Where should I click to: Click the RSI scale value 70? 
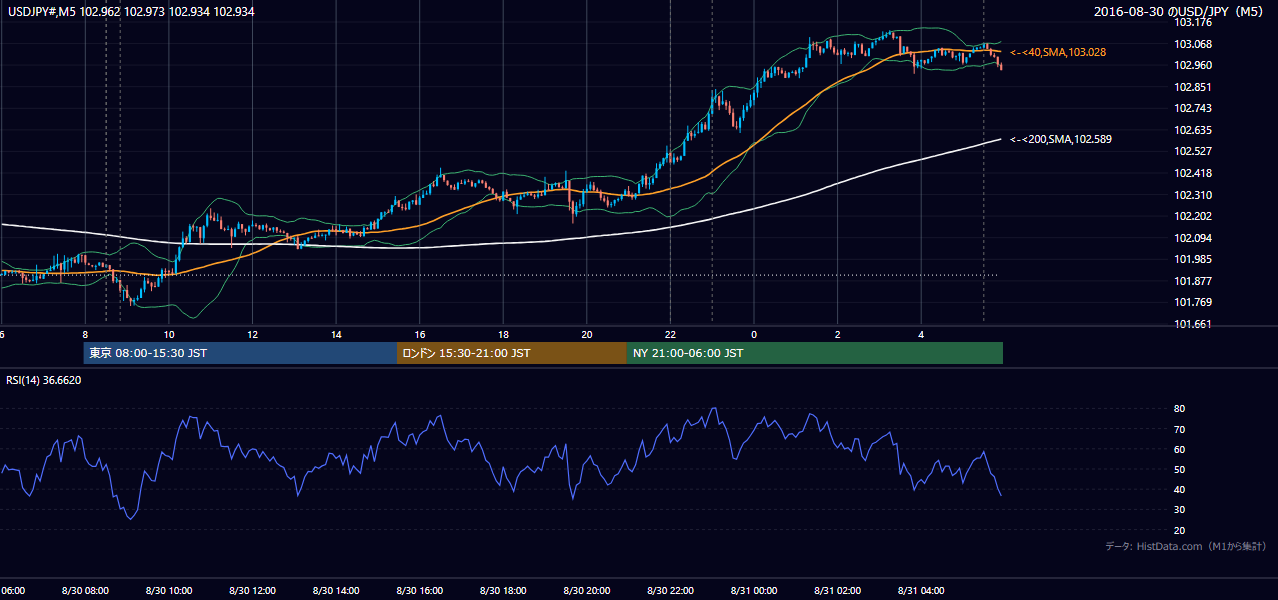1180,430
